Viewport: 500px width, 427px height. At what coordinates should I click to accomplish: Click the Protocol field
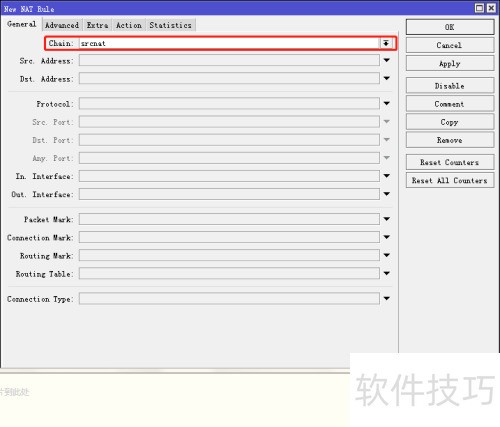[229, 104]
